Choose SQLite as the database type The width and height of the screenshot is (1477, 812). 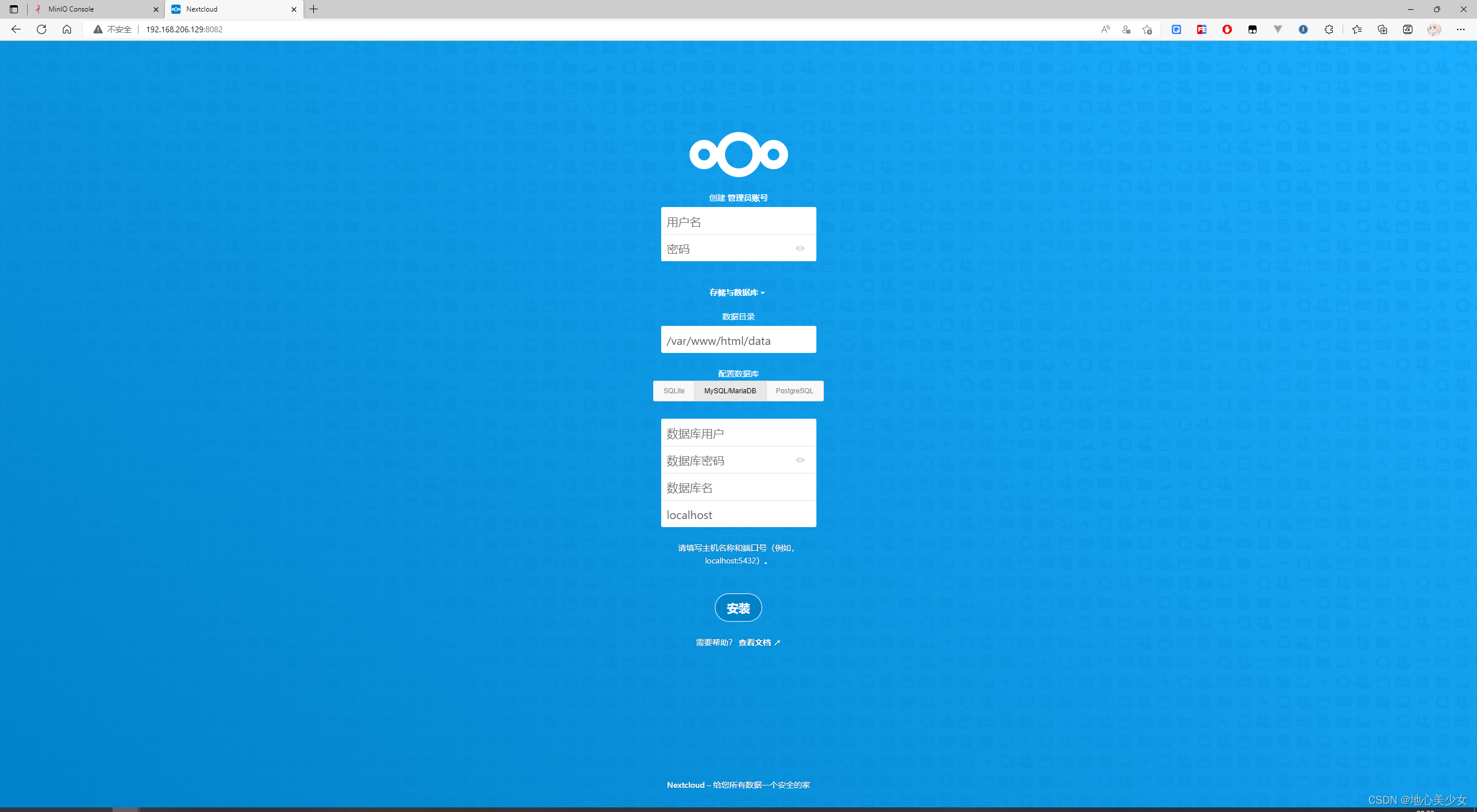tap(673, 391)
